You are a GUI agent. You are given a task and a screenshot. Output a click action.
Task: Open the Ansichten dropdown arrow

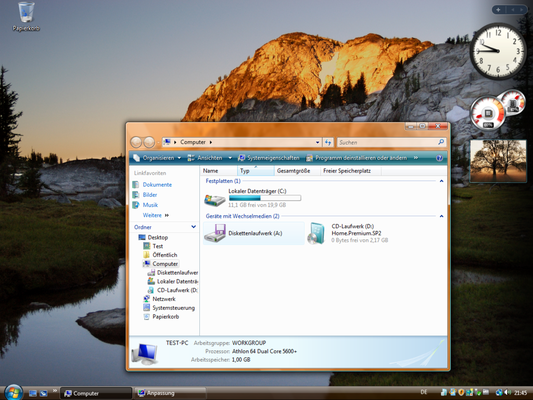point(230,158)
